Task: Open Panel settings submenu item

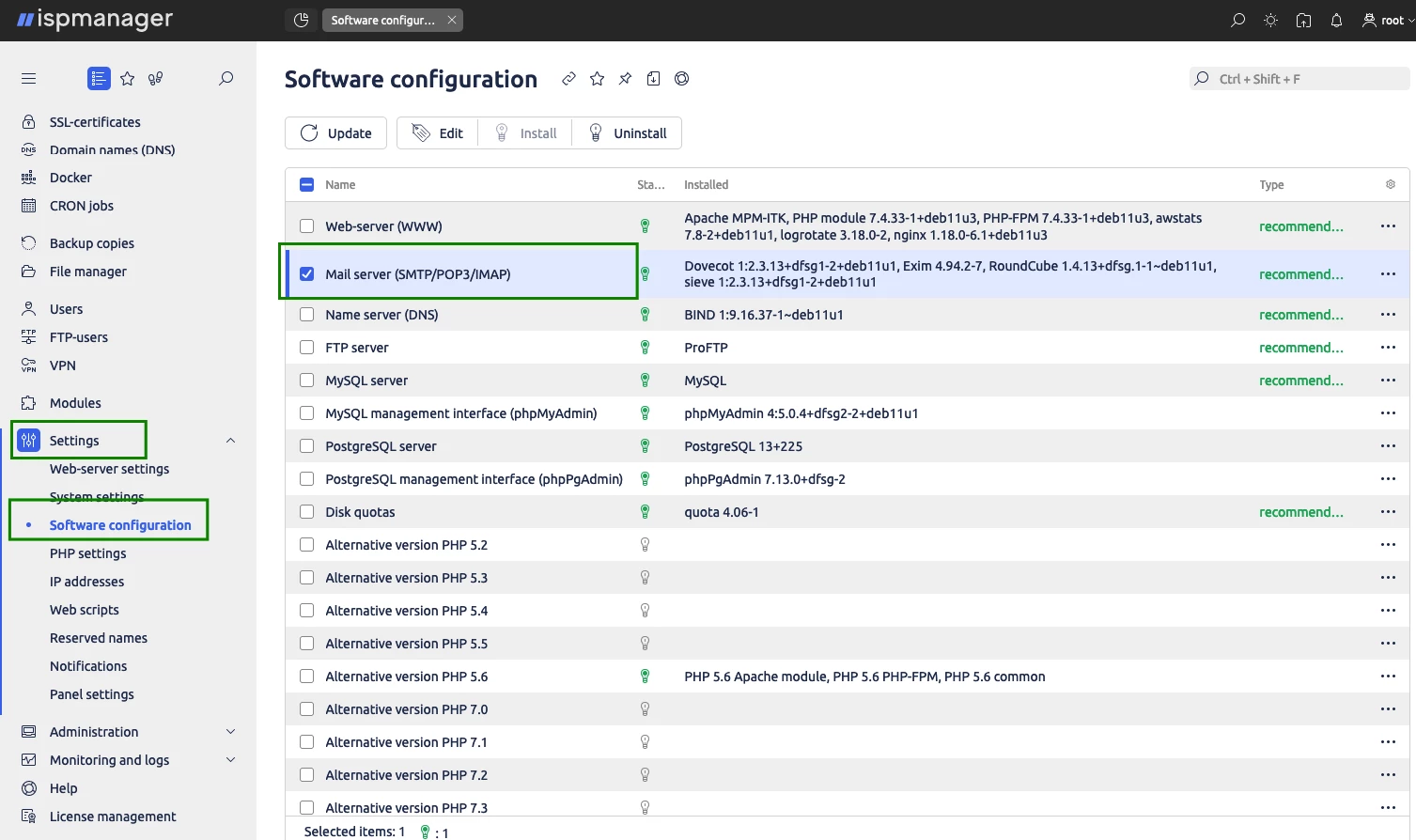Action: point(92,694)
